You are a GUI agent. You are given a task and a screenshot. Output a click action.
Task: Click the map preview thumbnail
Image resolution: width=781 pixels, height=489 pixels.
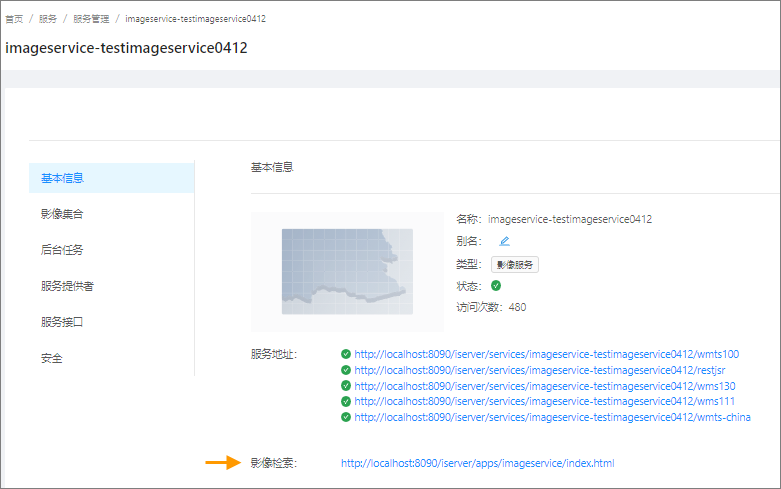(x=347, y=271)
